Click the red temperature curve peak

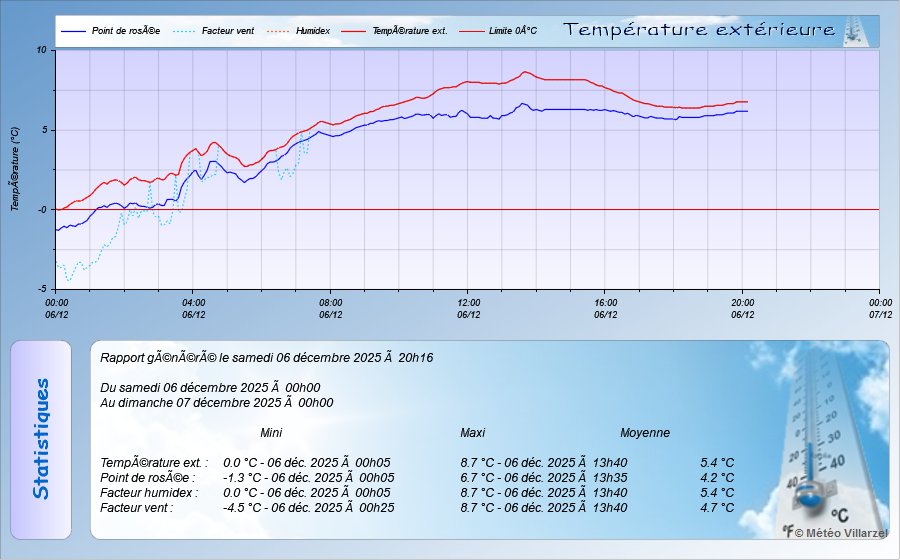click(526, 72)
